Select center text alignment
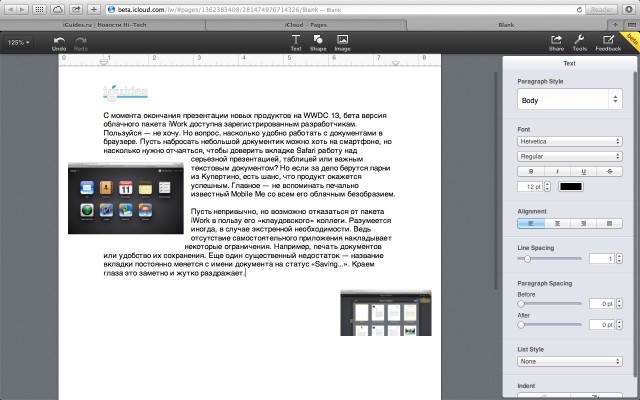 click(557, 223)
